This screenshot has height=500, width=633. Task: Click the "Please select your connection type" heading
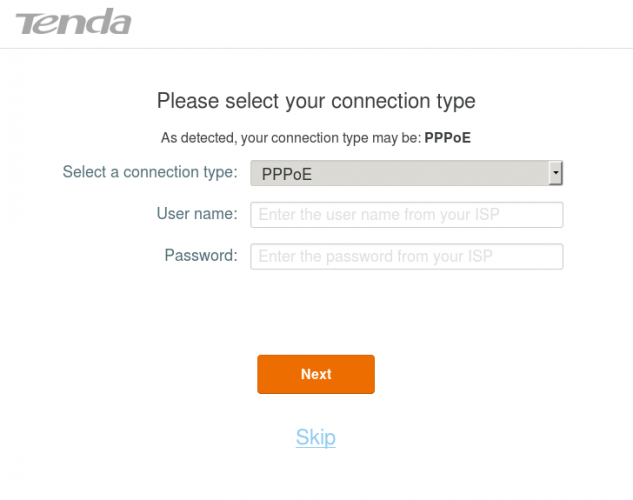pos(316,101)
